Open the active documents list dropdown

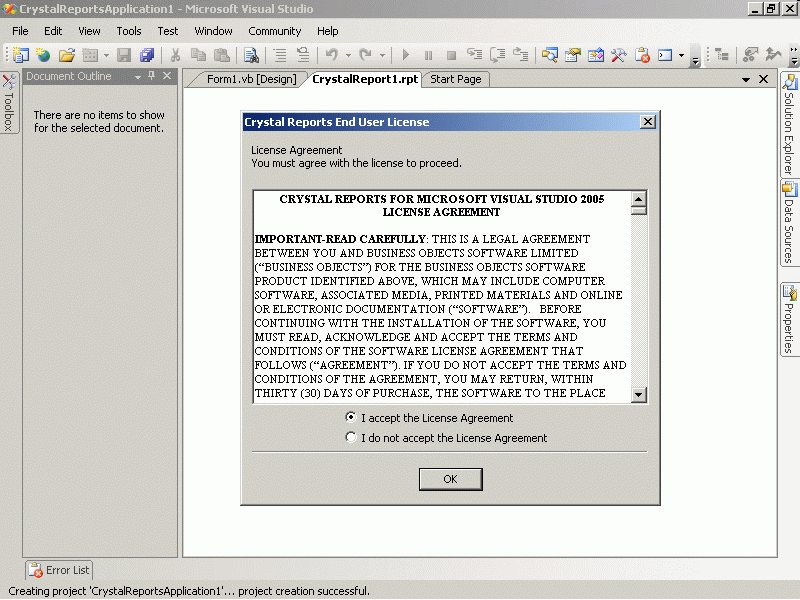(745, 80)
